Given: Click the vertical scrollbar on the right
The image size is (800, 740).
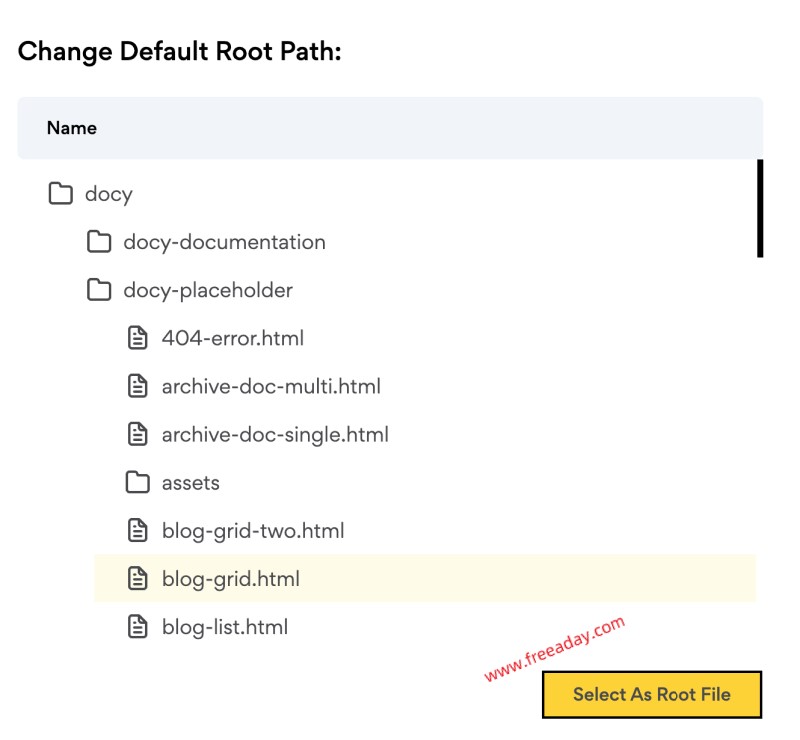Looking at the screenshot, I should tap(758, 210).
